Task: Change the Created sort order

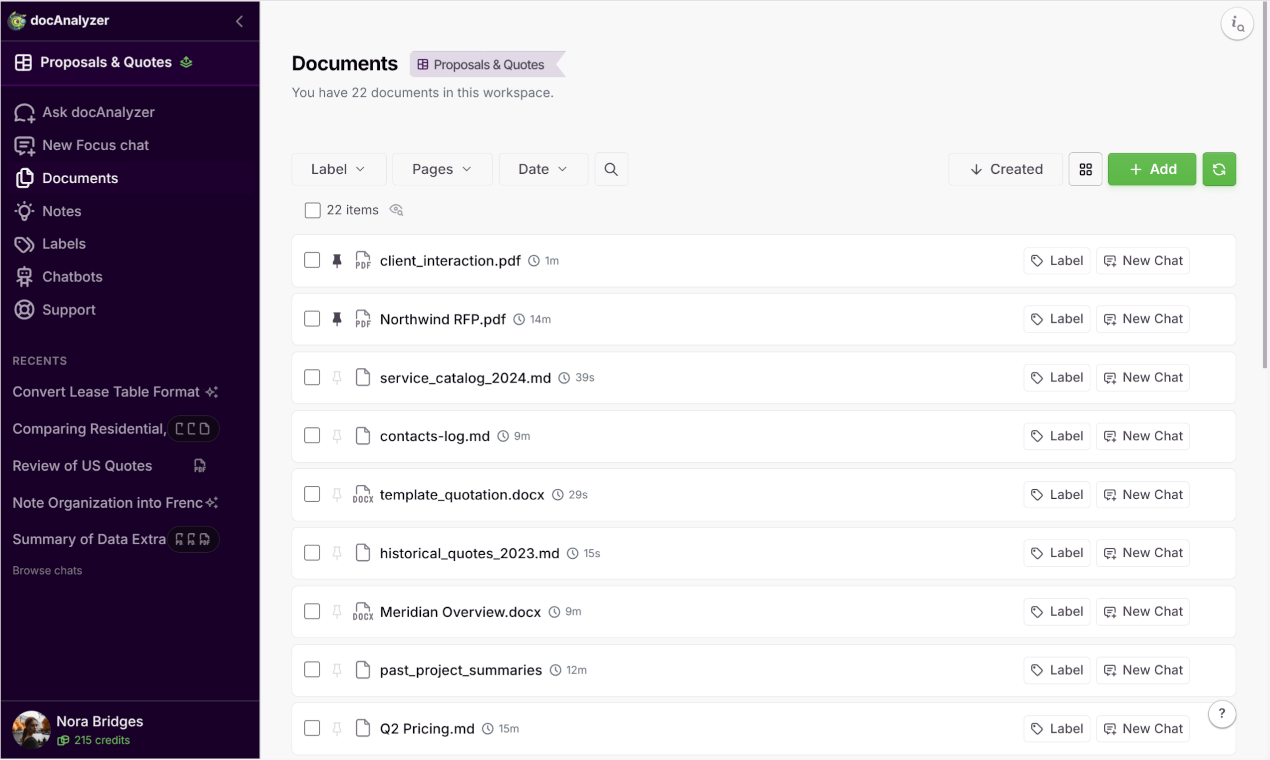Action: (1006, 169)
